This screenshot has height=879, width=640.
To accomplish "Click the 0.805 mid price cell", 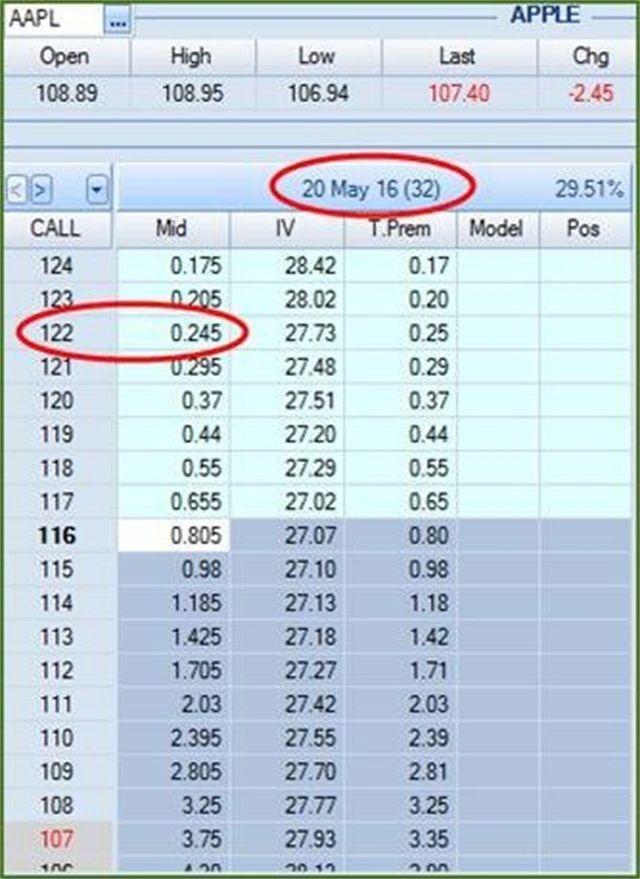I will [x=173, y=535].
